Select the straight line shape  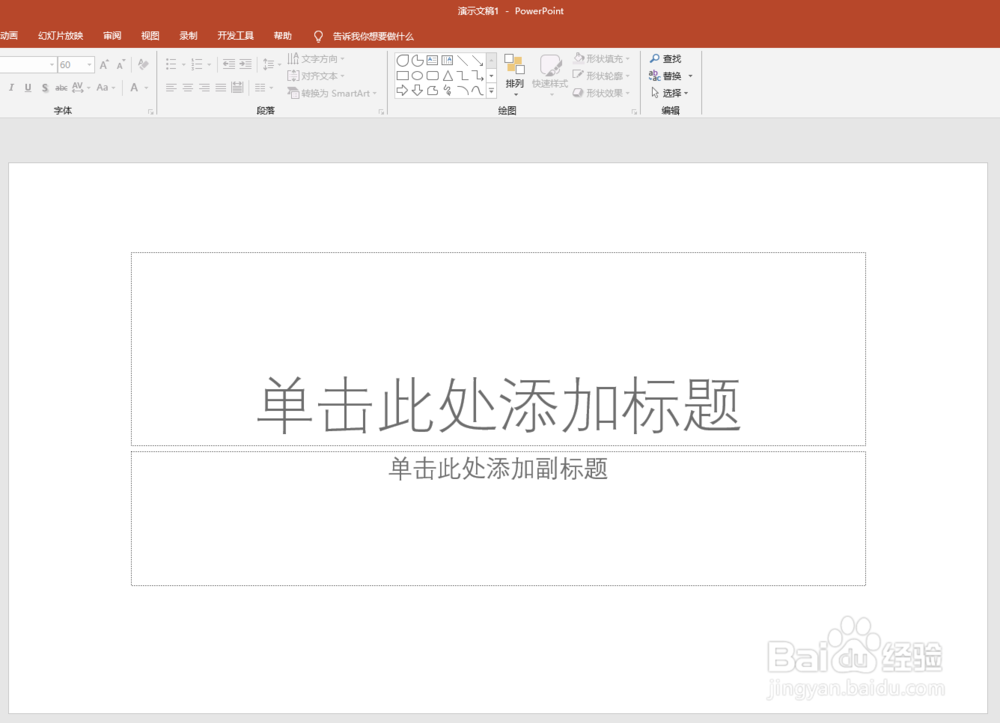point(462,61)
